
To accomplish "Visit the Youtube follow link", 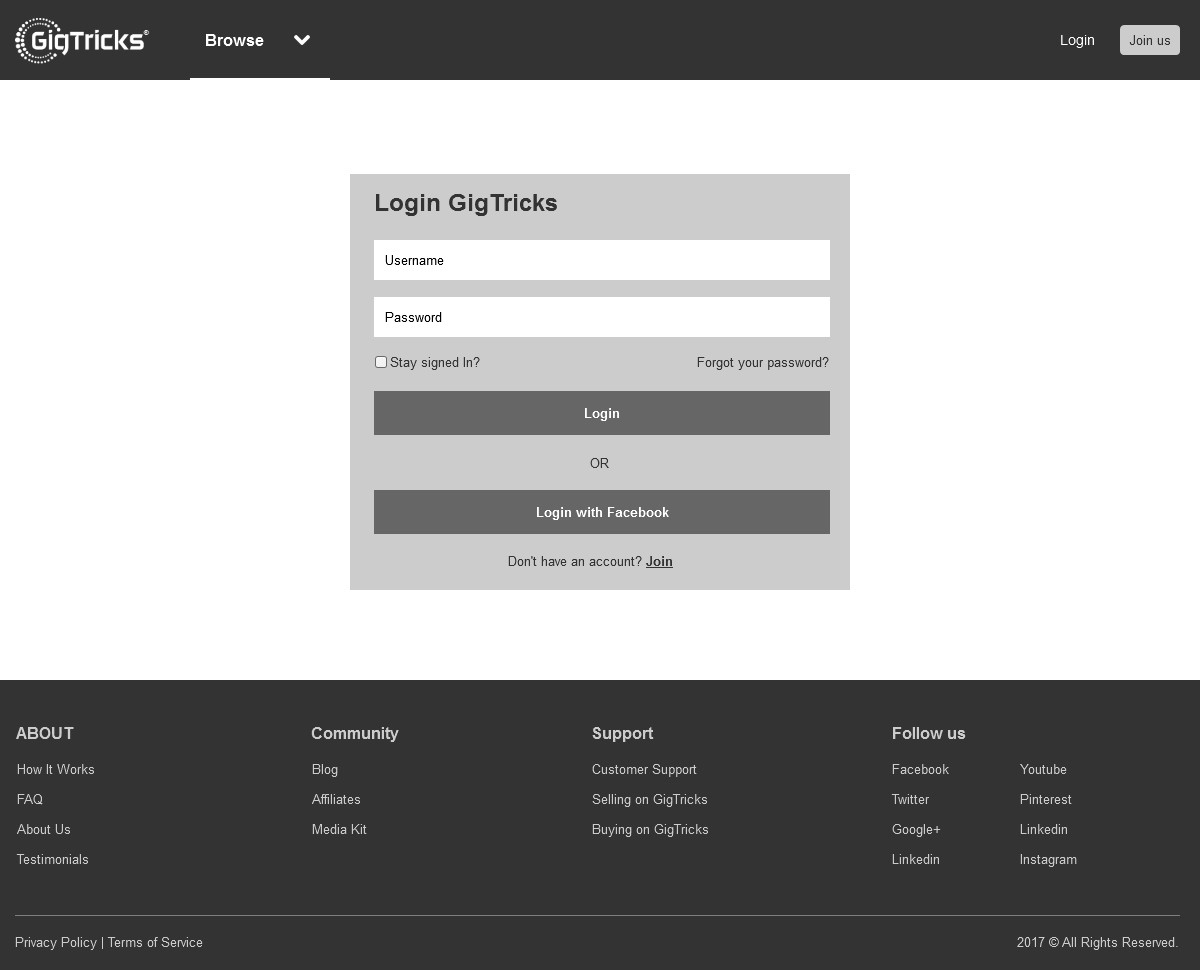I will click(1043, 769).
